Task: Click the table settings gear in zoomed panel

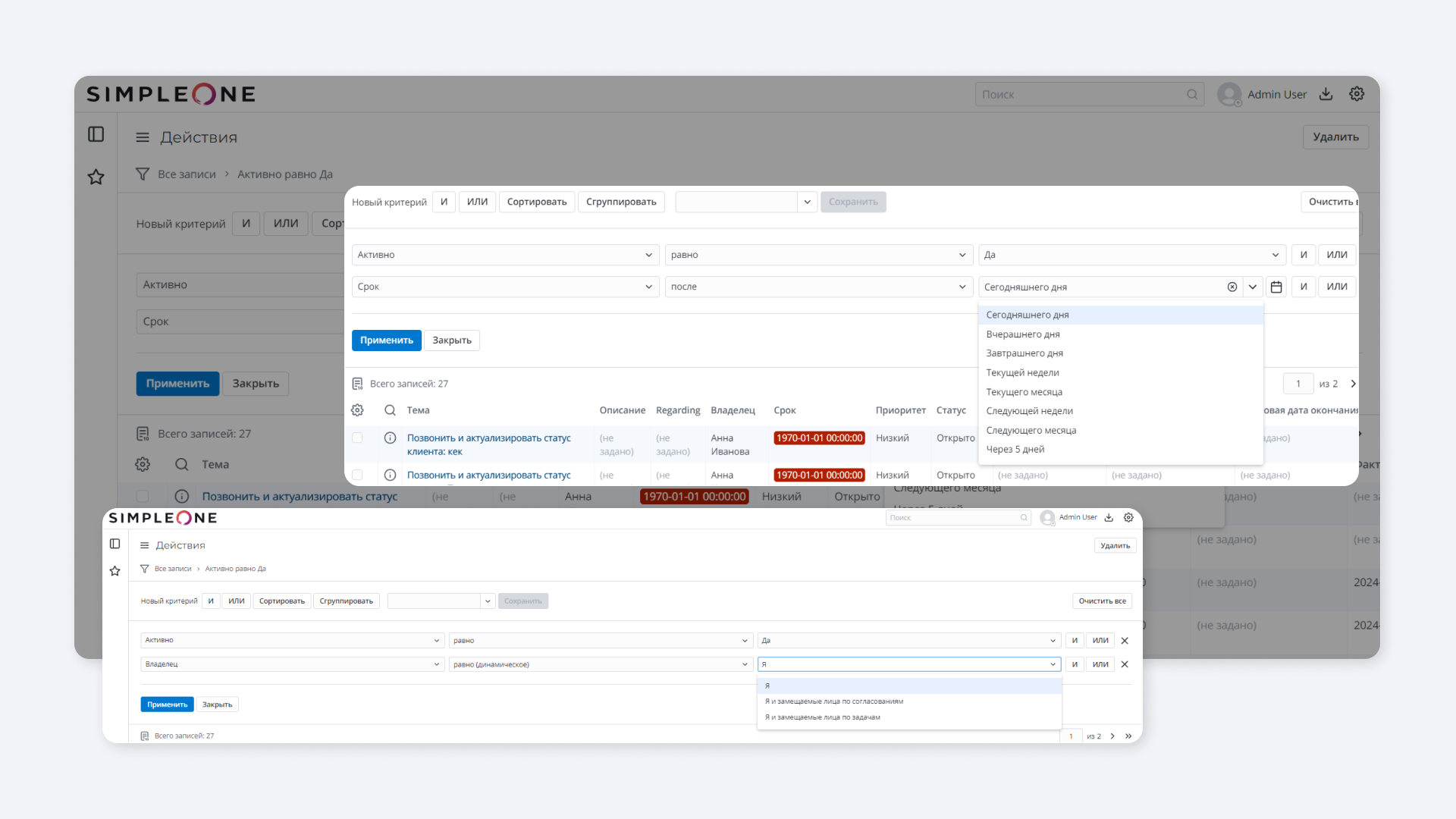Action: pos(357,410)
